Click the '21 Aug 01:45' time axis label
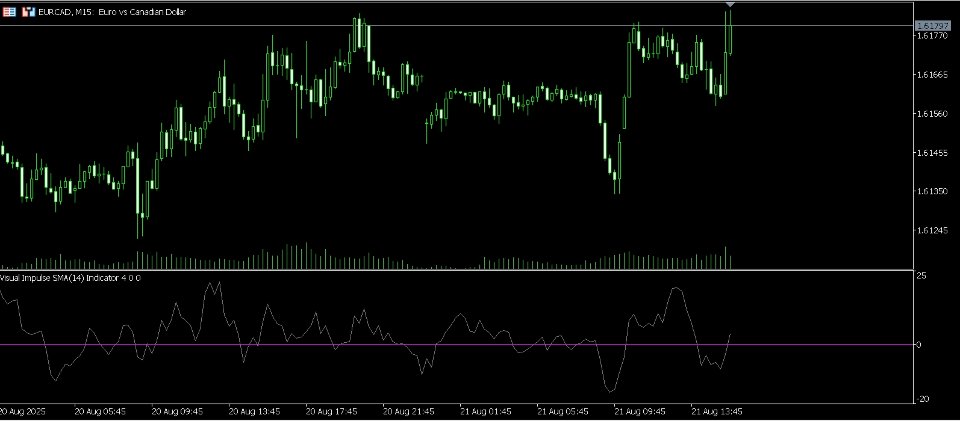Viewport: 960px width, 421px height. point(486,411)
